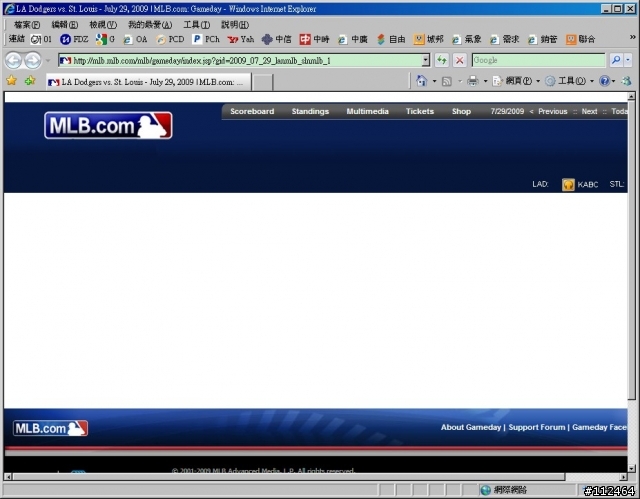Viewport: 640px width, 499px height.
Task: Open the 聯合 favorites link
Action: (x=580, y=39)
